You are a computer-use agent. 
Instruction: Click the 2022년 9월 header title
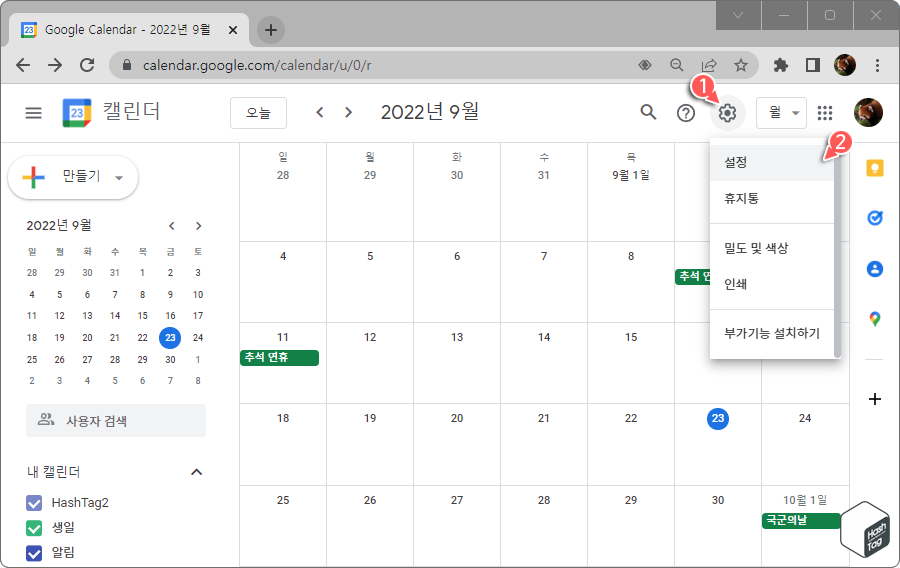click(x=430, y=112)
